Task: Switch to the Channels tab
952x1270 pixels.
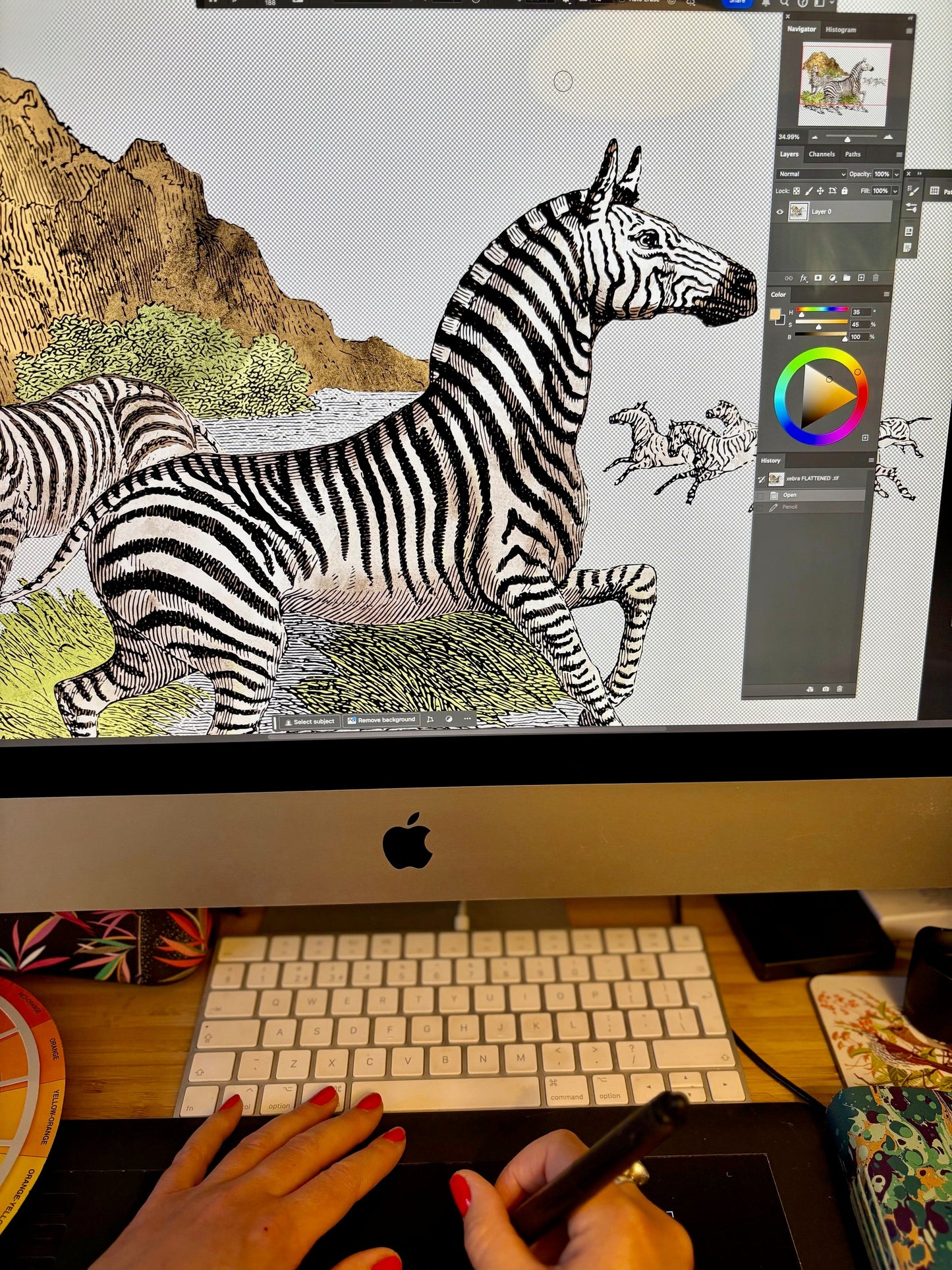Action: point(822,154)
